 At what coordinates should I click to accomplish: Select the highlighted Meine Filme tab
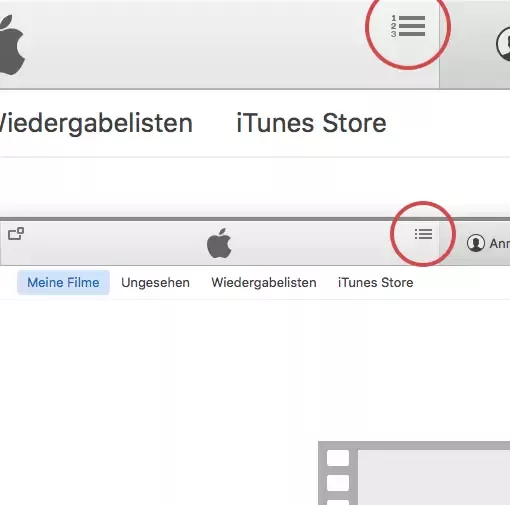click(x=63, y=283)
